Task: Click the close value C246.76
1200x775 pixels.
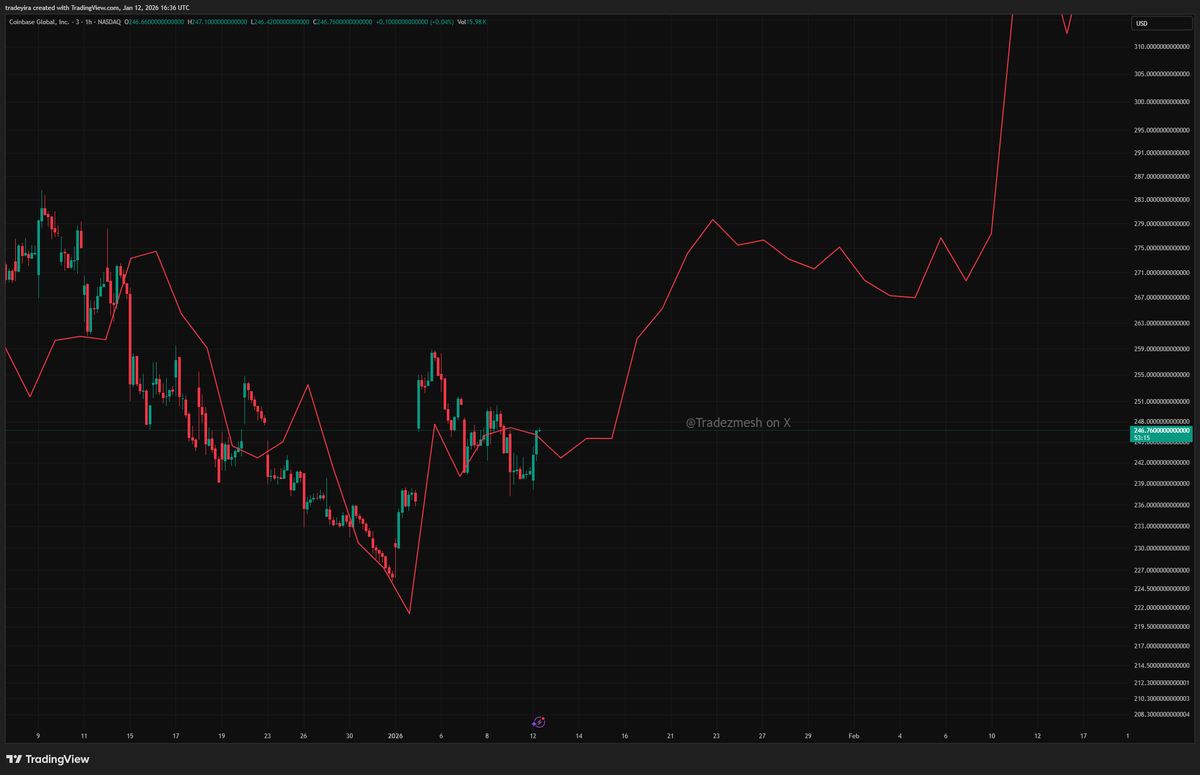Action: pos(342,21)
